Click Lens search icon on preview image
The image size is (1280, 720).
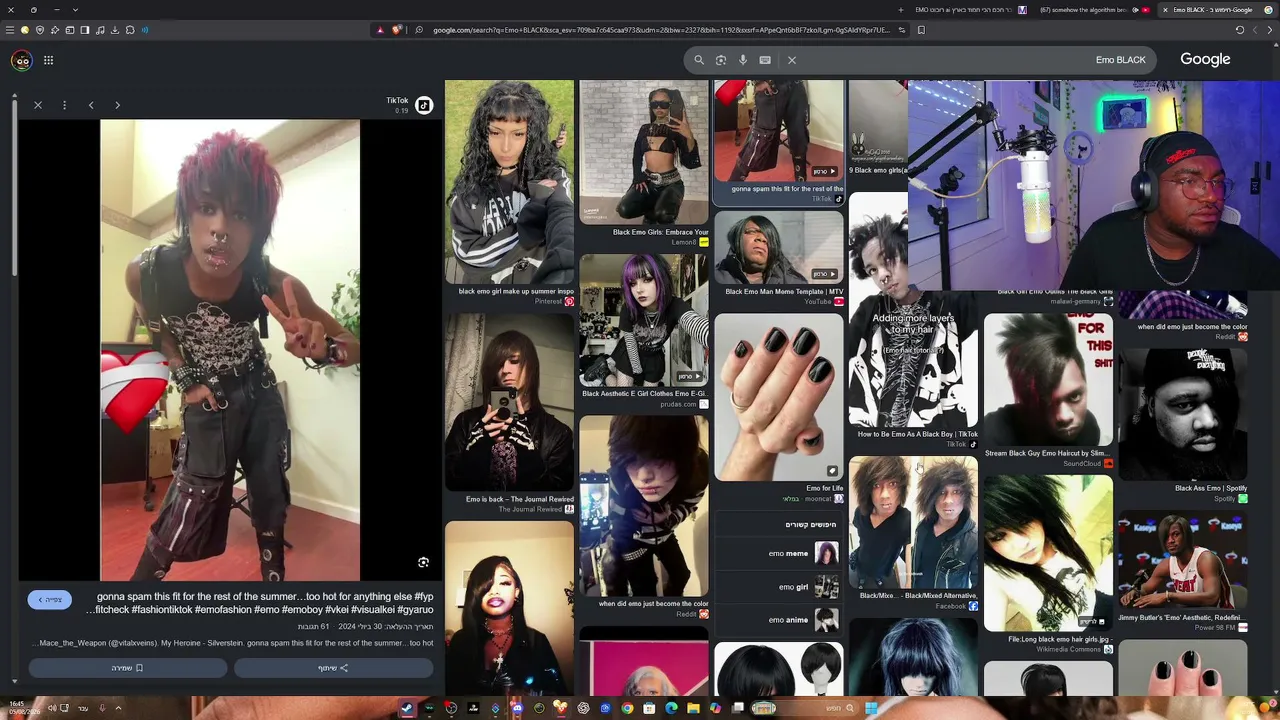coord(423,563)
